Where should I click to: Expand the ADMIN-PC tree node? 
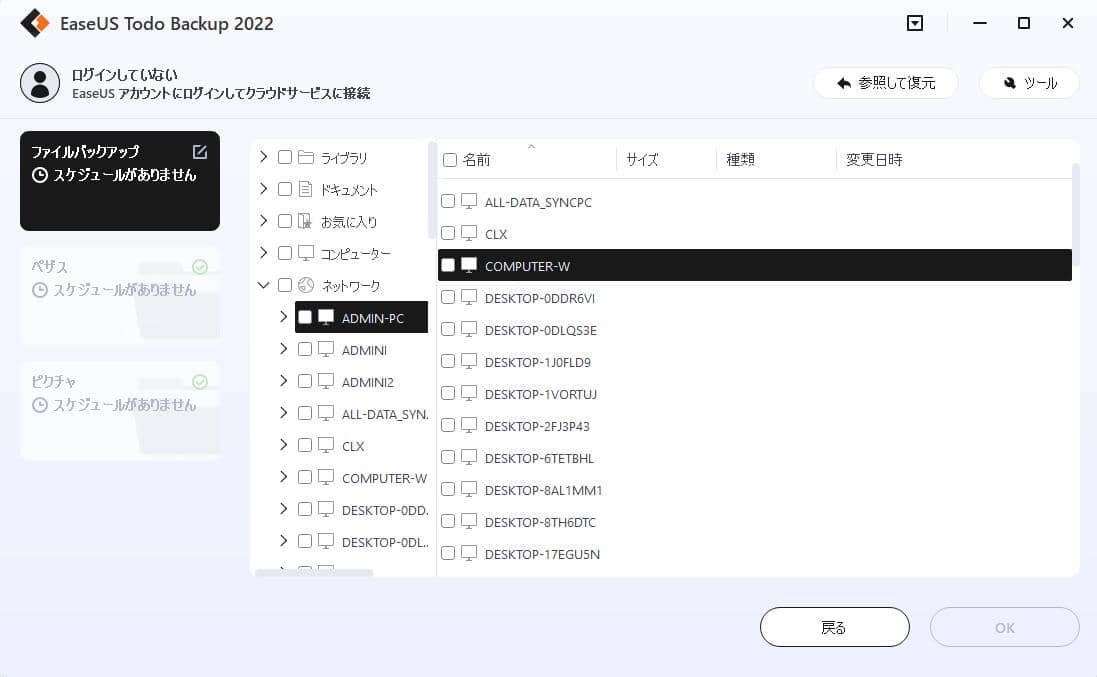click(x=283, y=317)
